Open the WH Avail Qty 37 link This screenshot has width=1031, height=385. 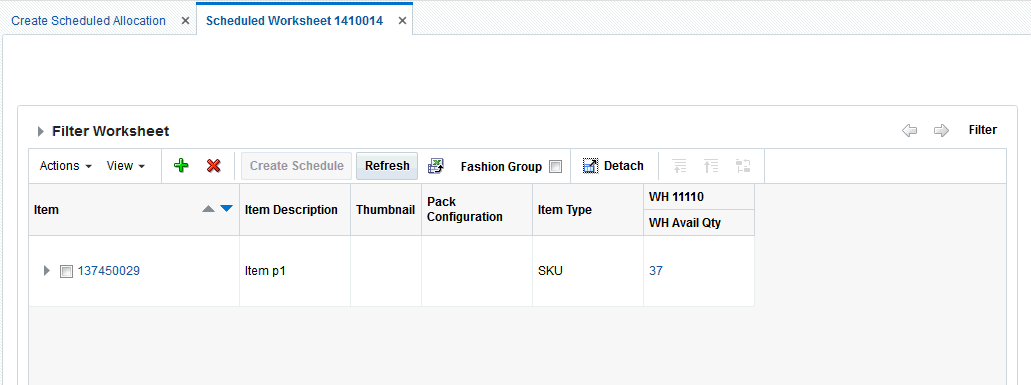[x=656, y=270]
